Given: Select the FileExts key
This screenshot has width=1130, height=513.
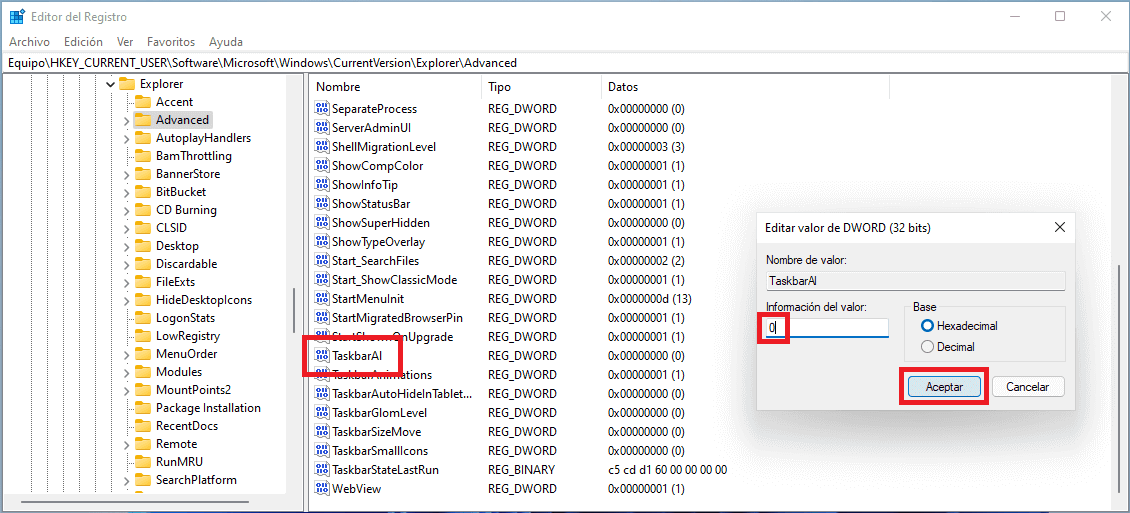Looking at the screenshot, I should [x=175, y=282].
